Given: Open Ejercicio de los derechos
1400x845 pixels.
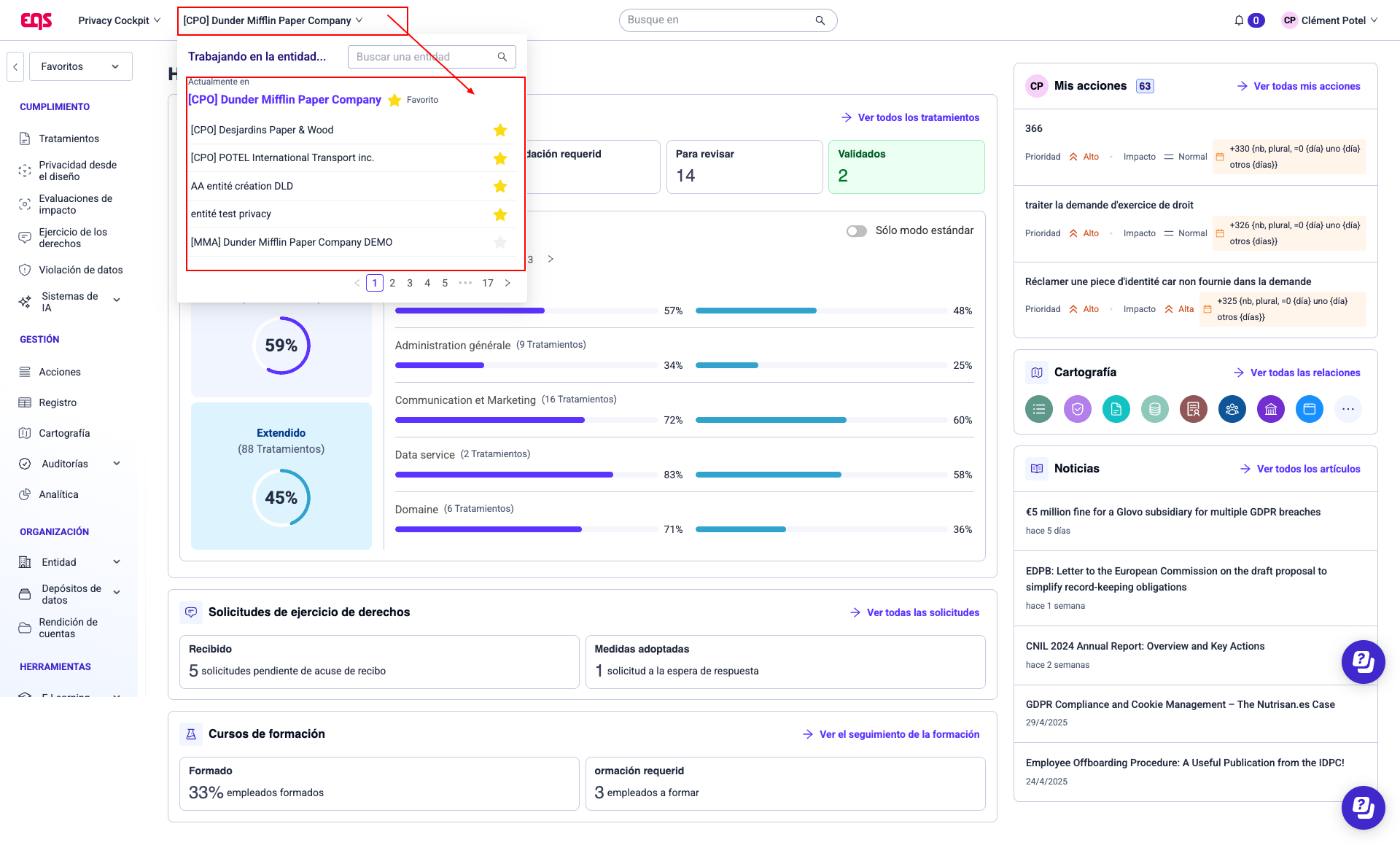Looking at the screenshot, I should click(x=73, y=238).
